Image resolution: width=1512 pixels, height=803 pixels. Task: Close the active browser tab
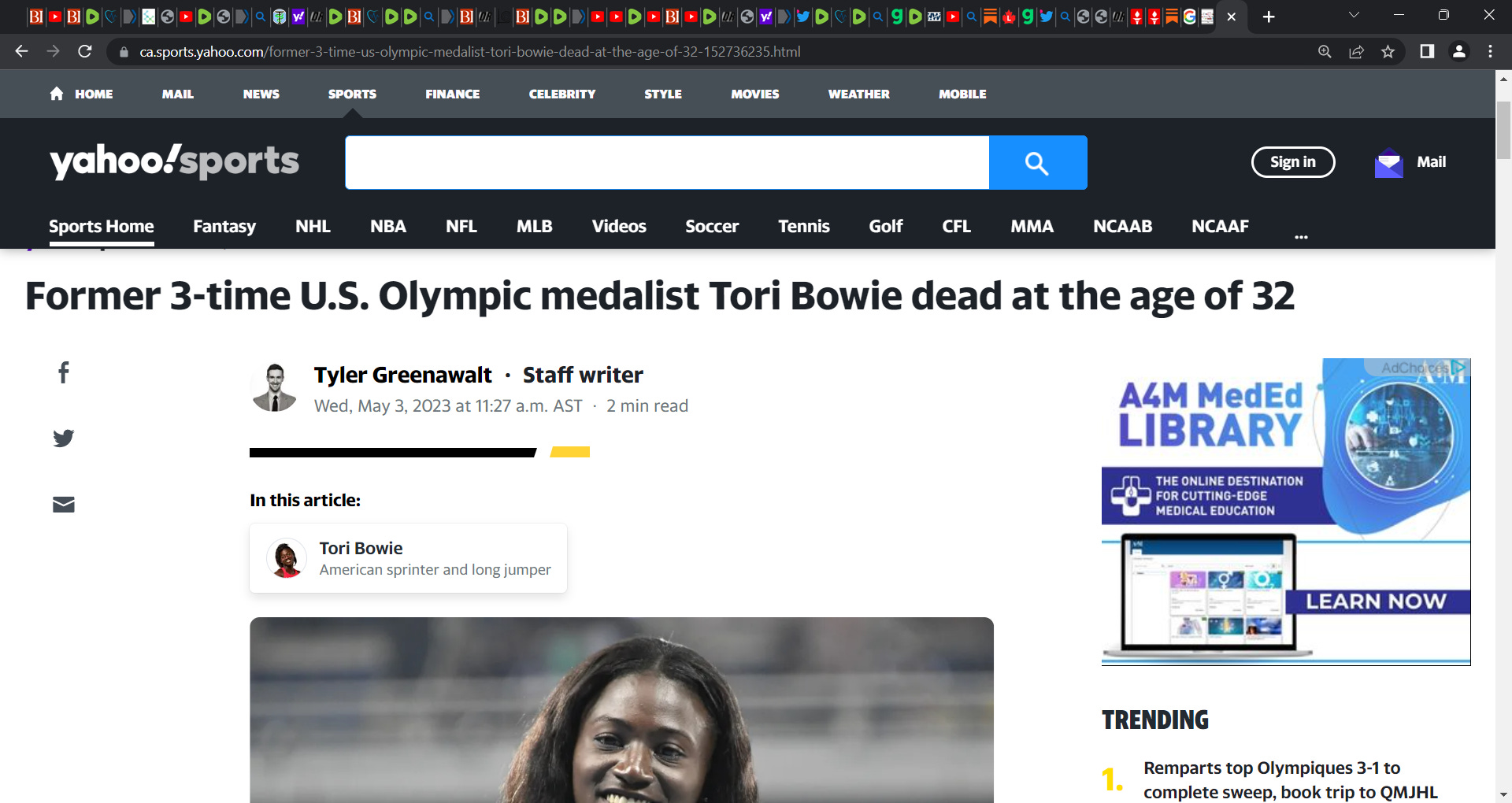(1232, 17)
